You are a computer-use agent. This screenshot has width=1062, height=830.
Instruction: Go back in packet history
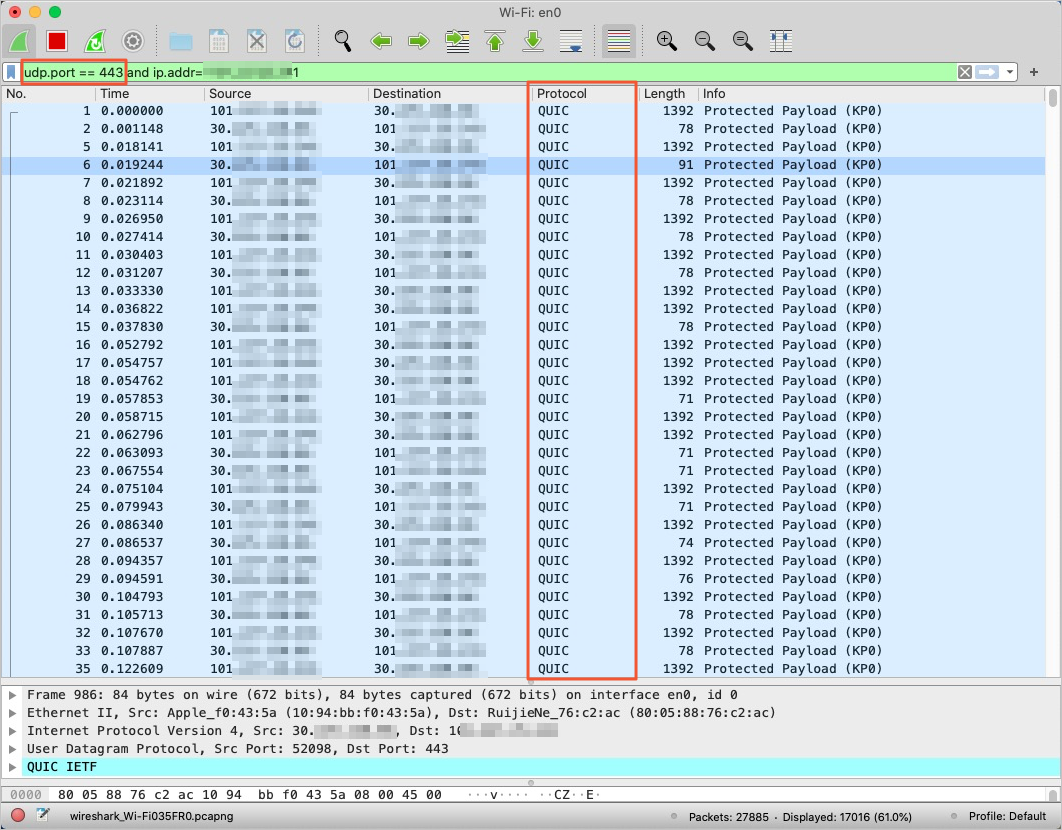(381, 41)
